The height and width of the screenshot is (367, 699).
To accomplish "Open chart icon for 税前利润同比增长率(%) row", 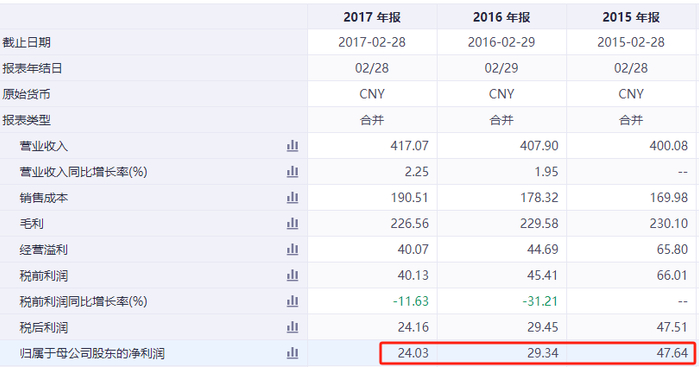I will pos(292,301).
